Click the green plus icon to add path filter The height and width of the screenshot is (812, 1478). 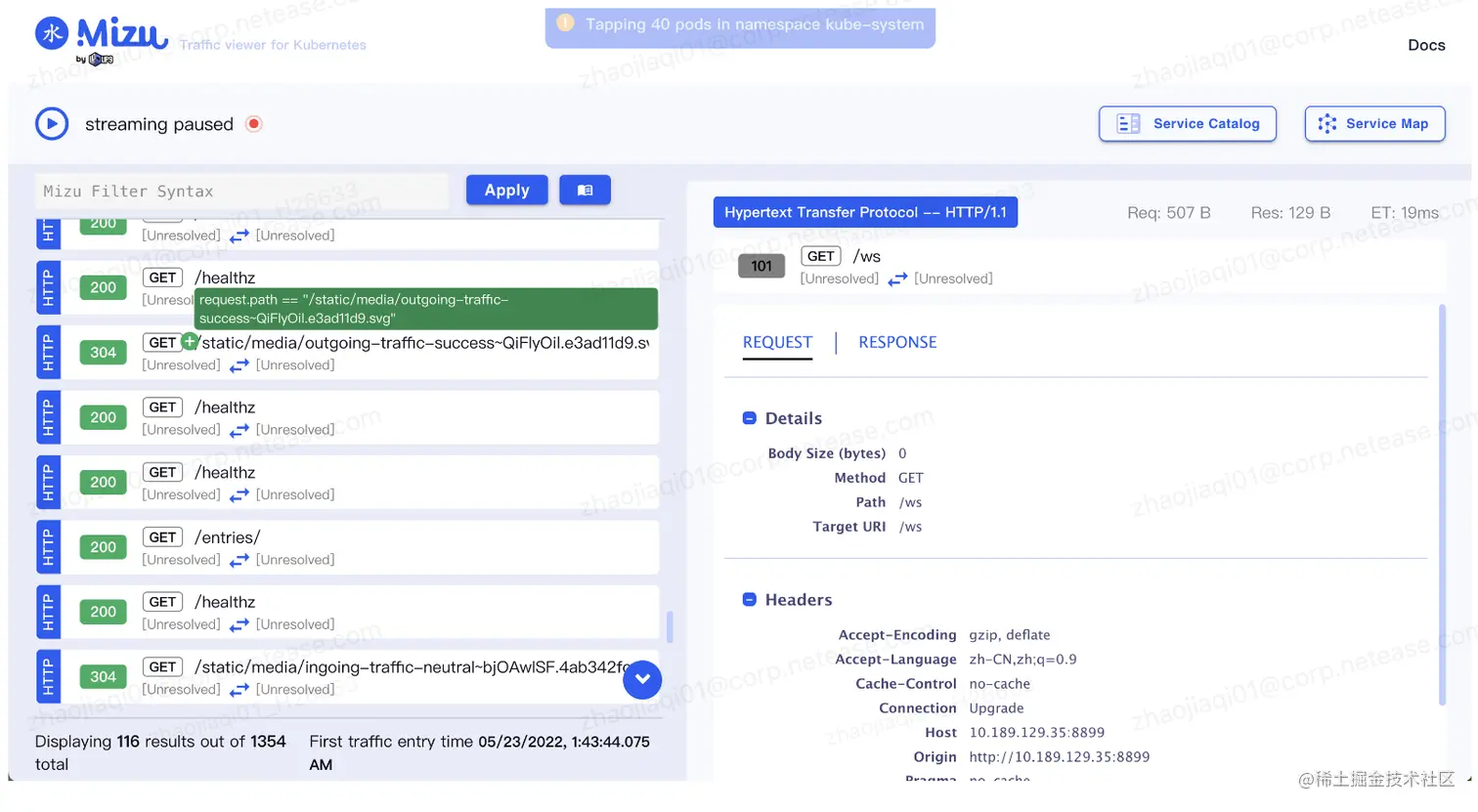[x=190, y=341]
